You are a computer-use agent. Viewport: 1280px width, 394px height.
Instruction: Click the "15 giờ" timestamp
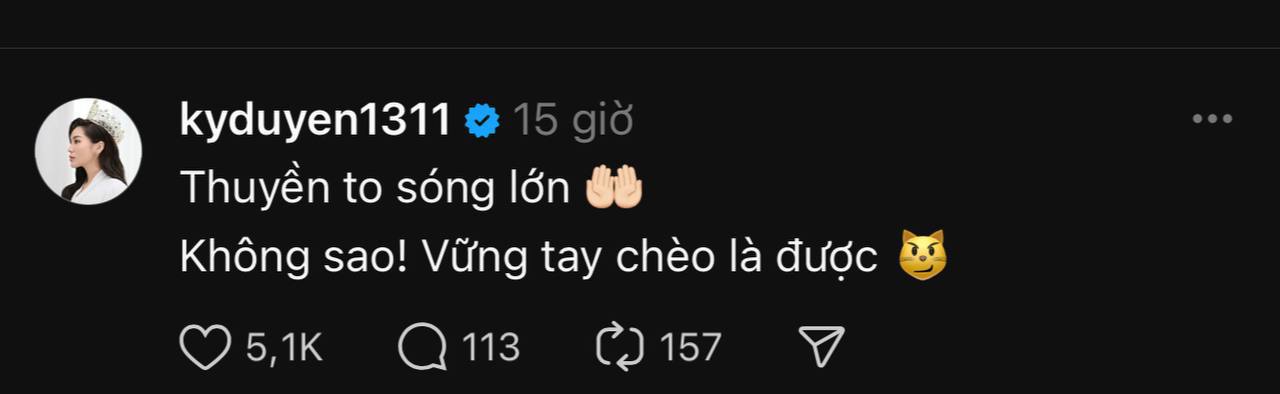pyautogui.click(x=573, y=121)
